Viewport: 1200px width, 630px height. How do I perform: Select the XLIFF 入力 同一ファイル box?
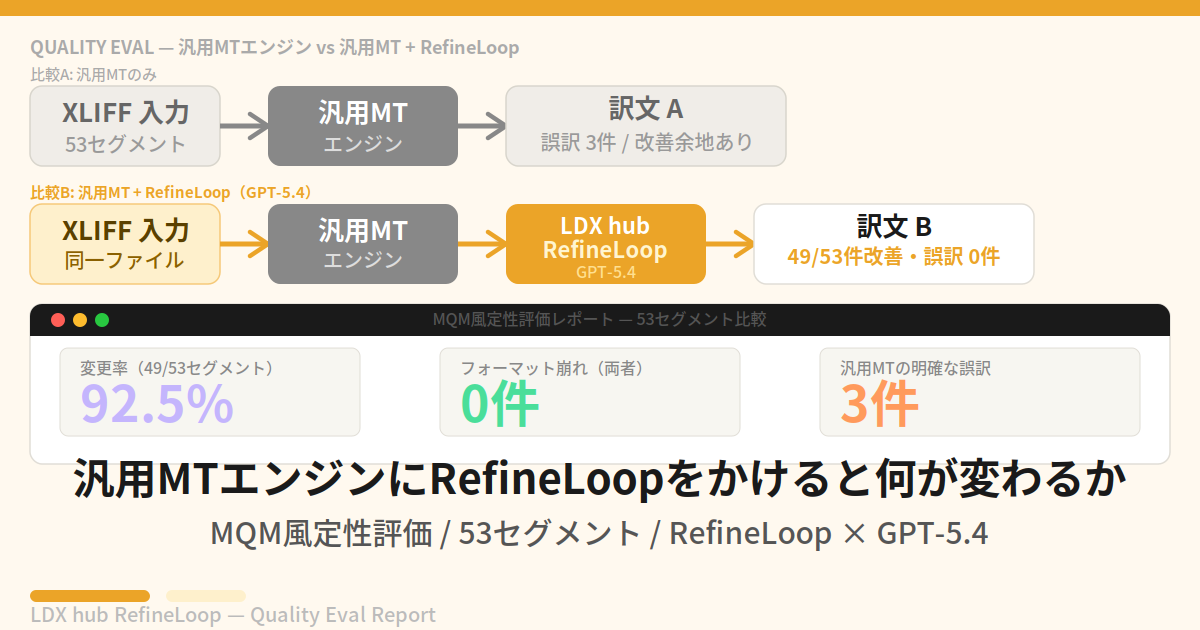tap(125, 244)
